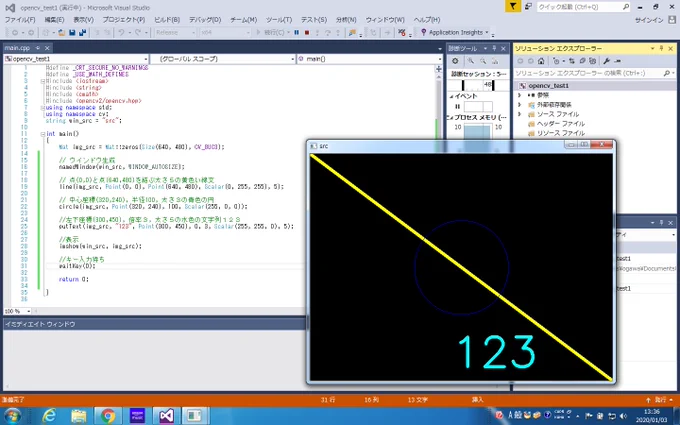Viewport: 680px width, 425px height.
Task: Click the Visual Studio taskbar icon
Action: pos(166,416)
